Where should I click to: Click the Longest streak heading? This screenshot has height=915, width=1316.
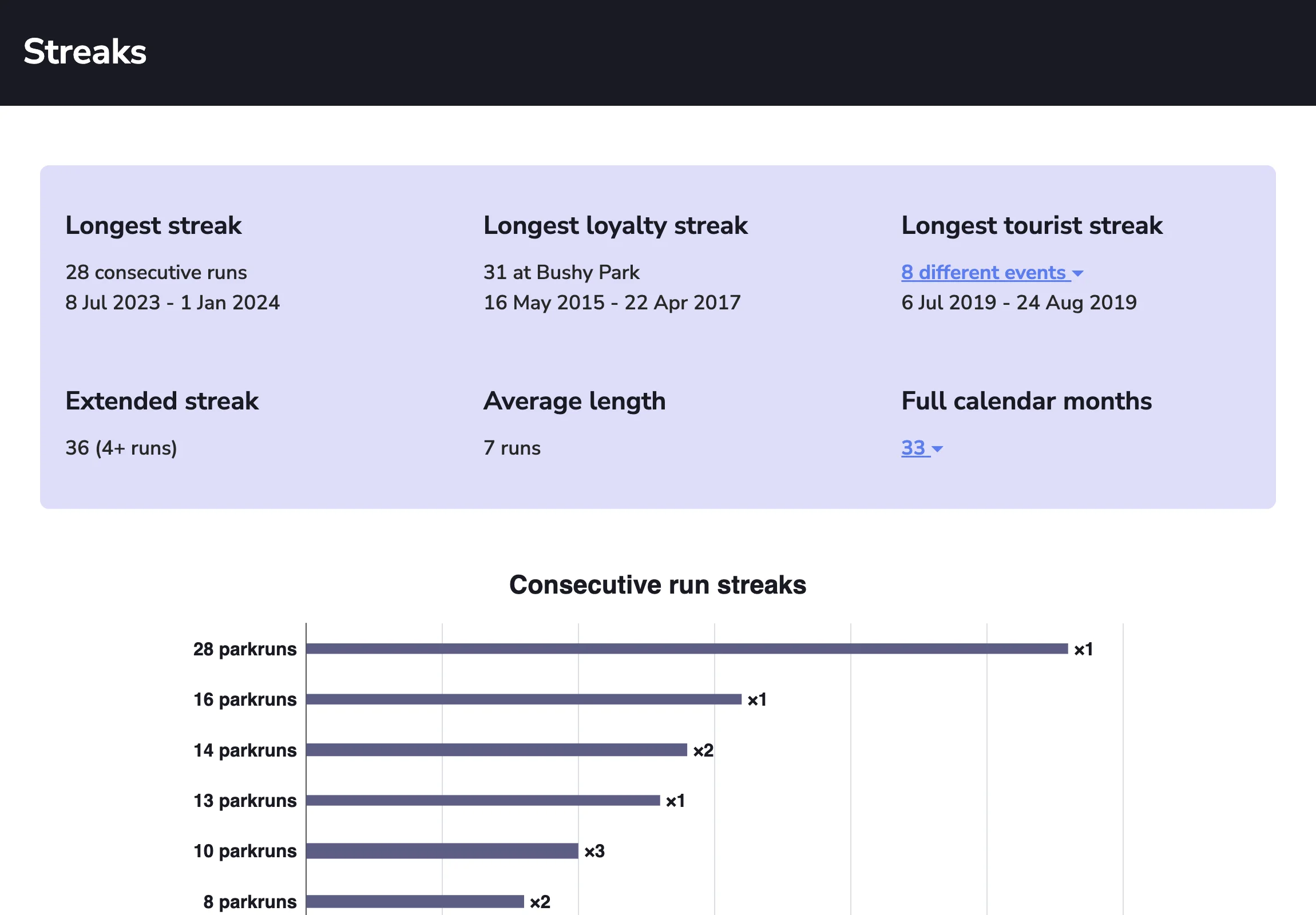tap(153, 226)
